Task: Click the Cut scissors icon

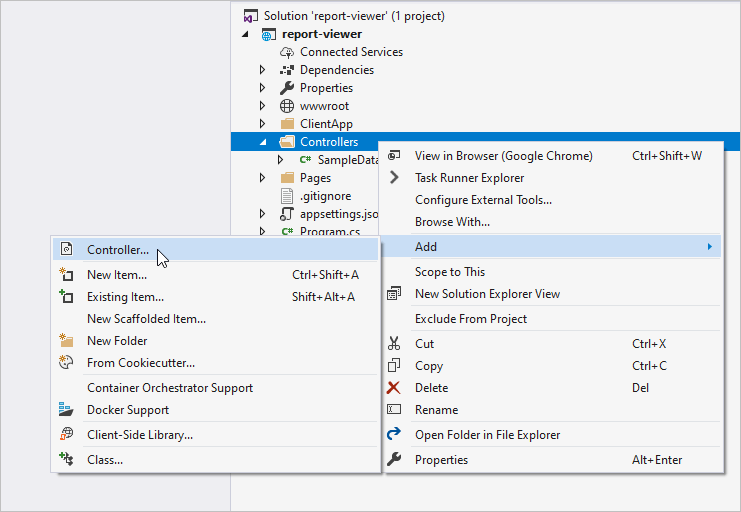Action: (x=394, y=344)
